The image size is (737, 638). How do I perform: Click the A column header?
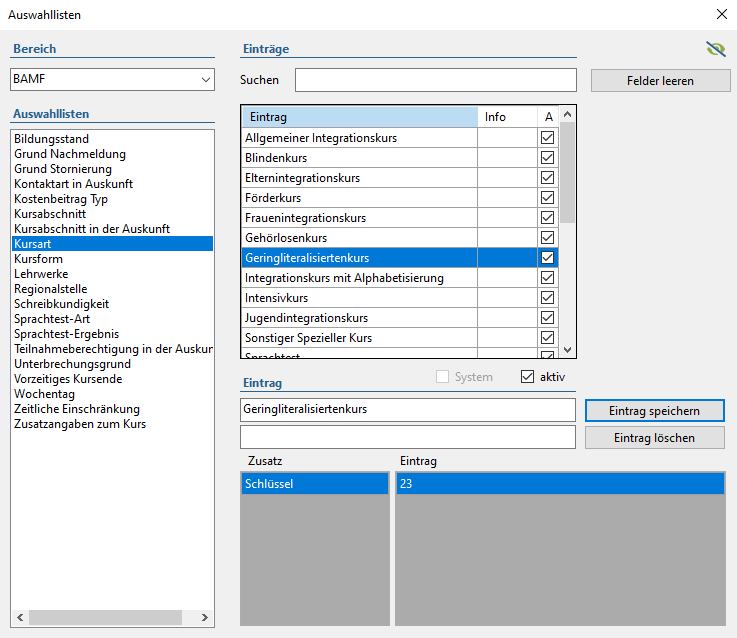tap(548, 117)
